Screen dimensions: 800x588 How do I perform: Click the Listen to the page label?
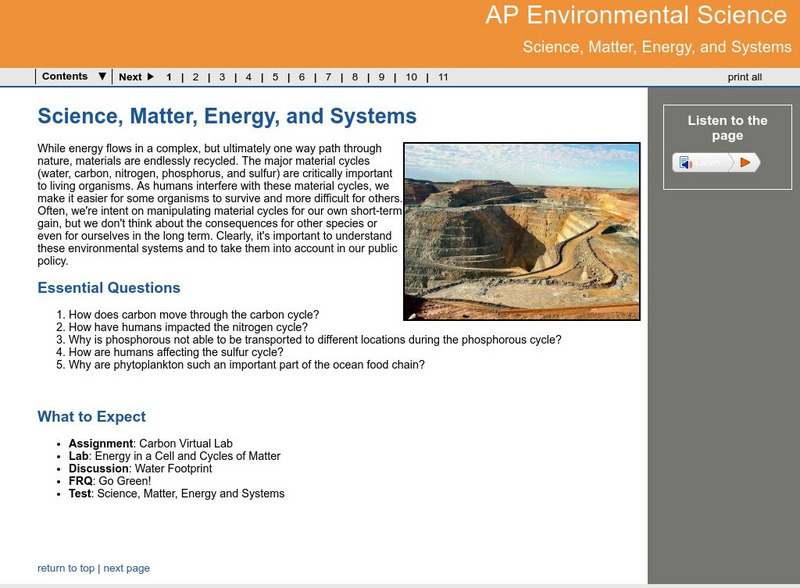[x=728, y=128]
